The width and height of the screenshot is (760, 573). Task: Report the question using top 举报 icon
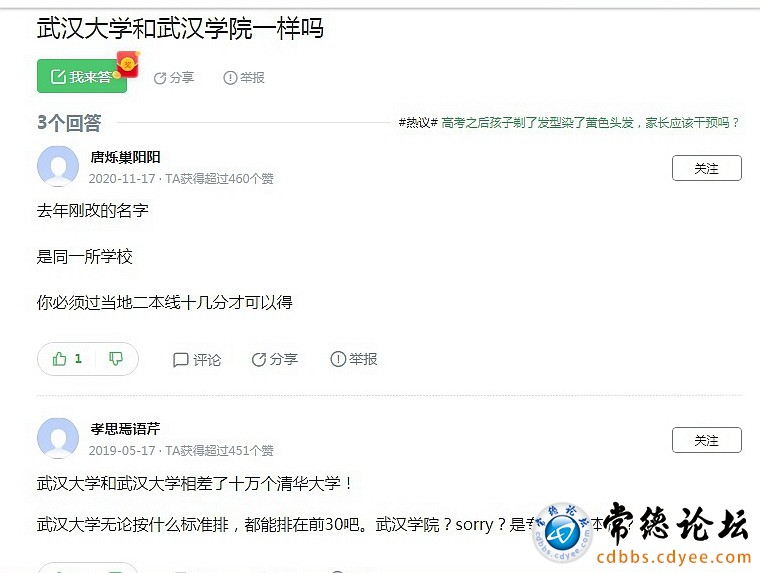point(244,78)
